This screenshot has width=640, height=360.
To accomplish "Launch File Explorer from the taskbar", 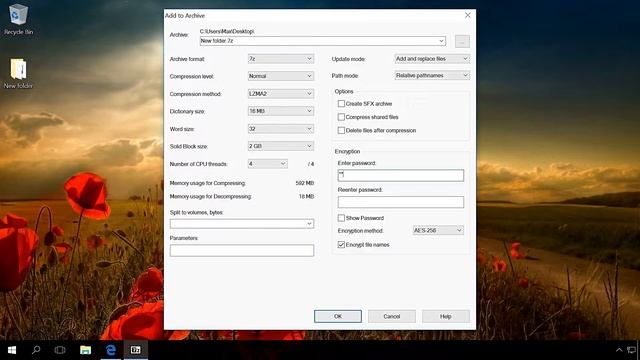I will pos(85,350).
